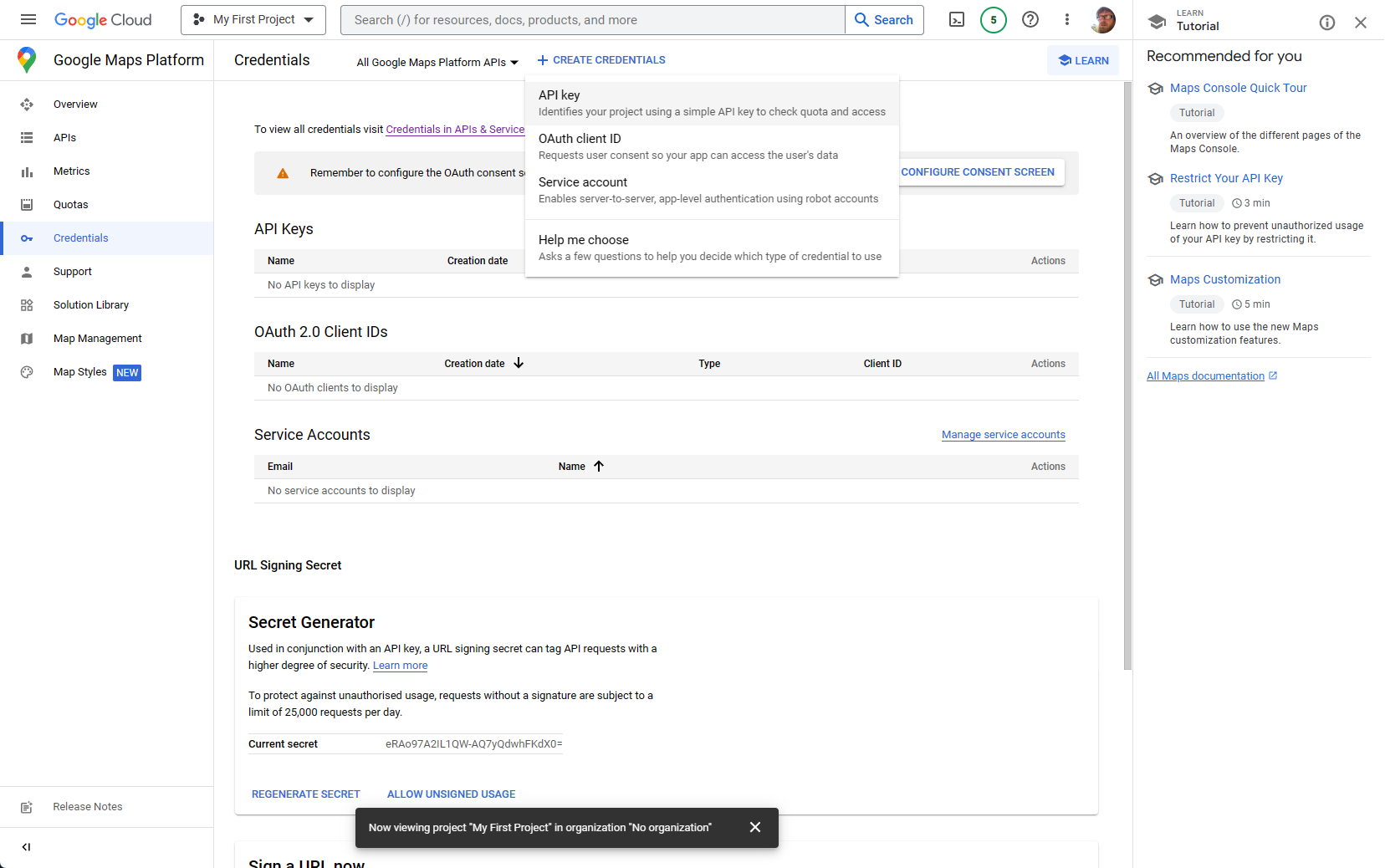Open Maps Customization tutorial
Image resolution: width=1385 pixels, height=868 pixels.
coord(1225,279)
